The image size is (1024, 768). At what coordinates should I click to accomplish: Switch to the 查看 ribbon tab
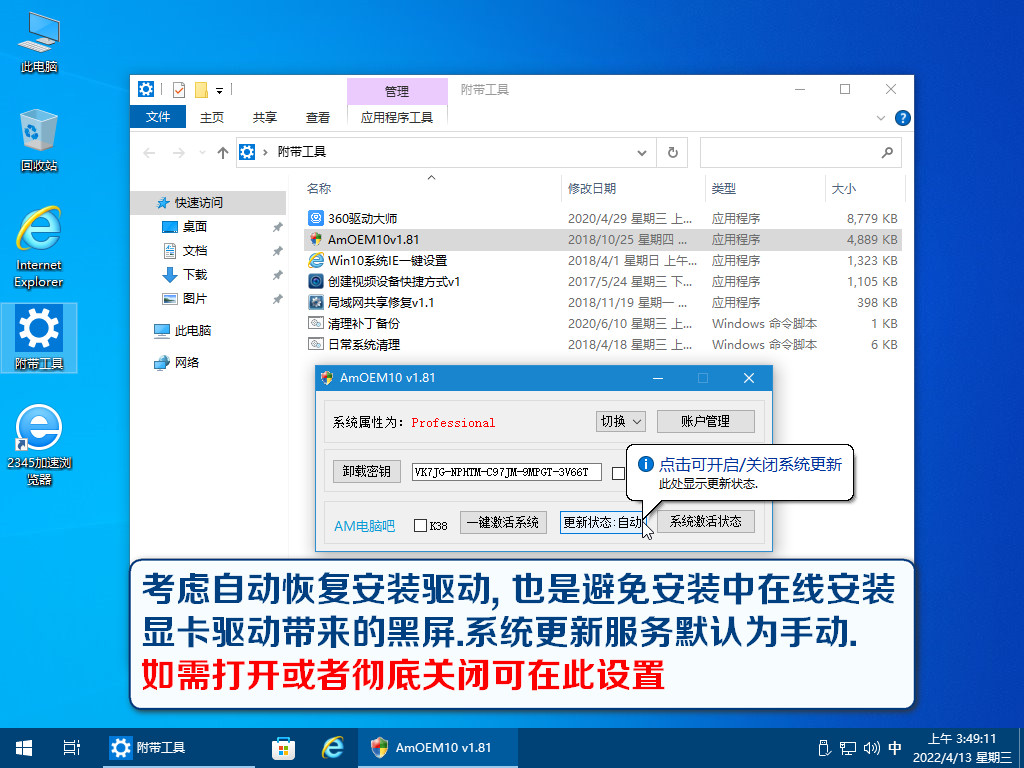[317, 118]
